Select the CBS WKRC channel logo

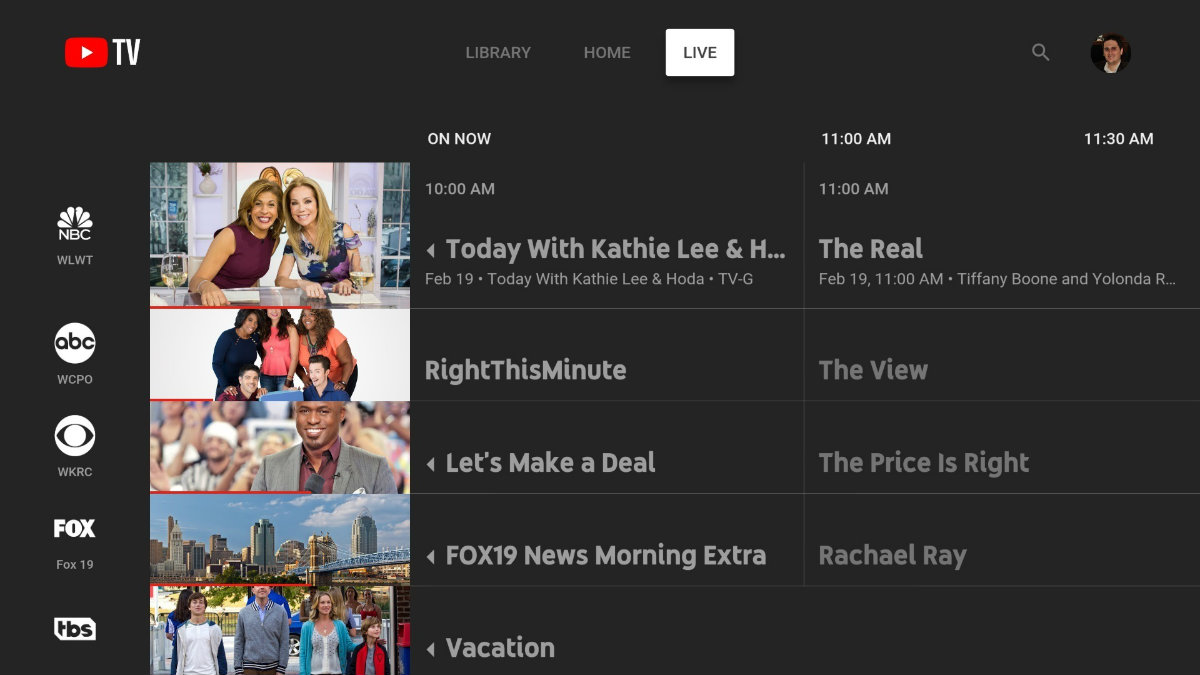click(x=75, y=436)
